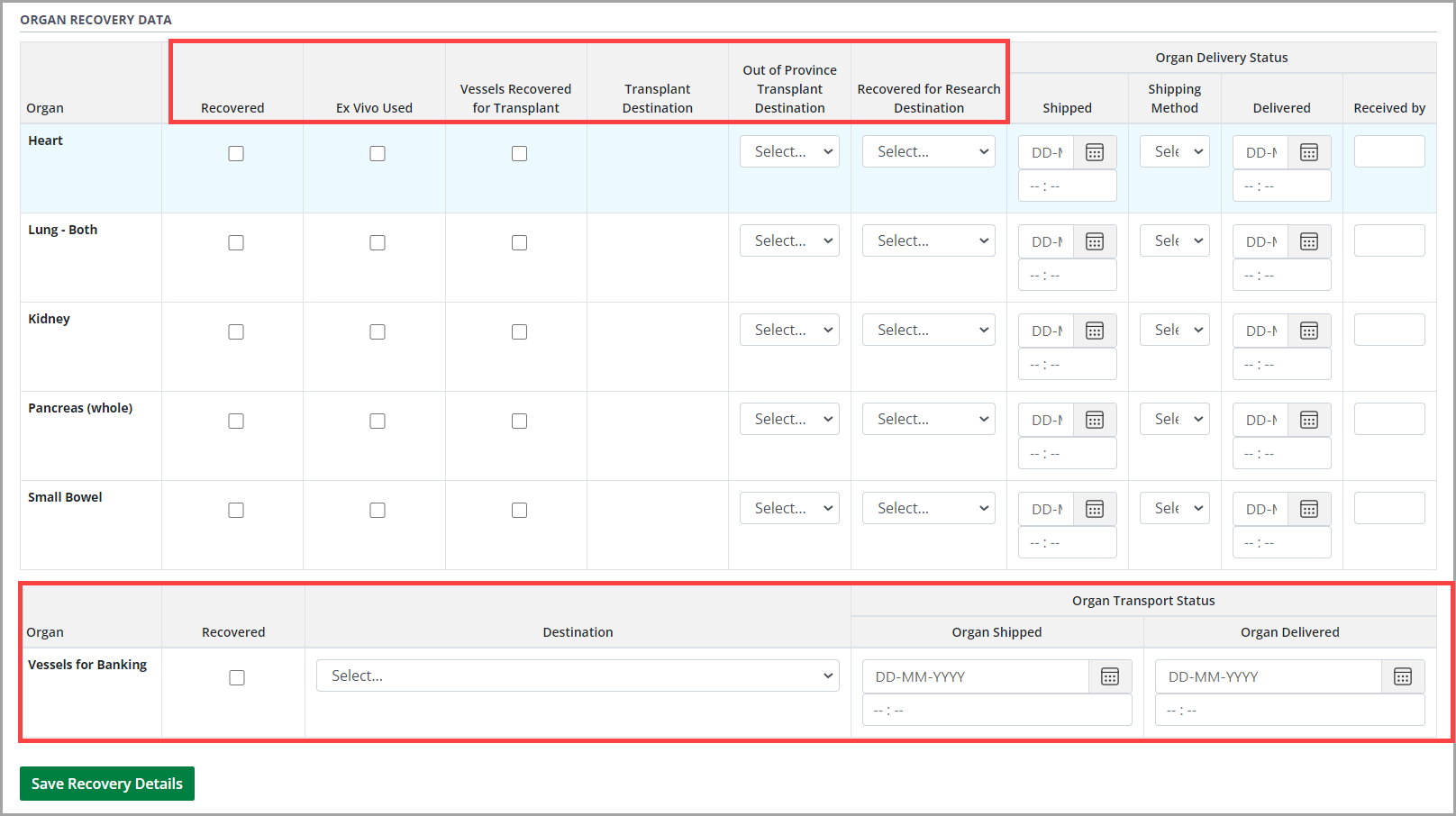The width and height of the screenshot is (1456, 816).
Task: Click the Received by field for Heart
Action: click(x=1389, y=151)
